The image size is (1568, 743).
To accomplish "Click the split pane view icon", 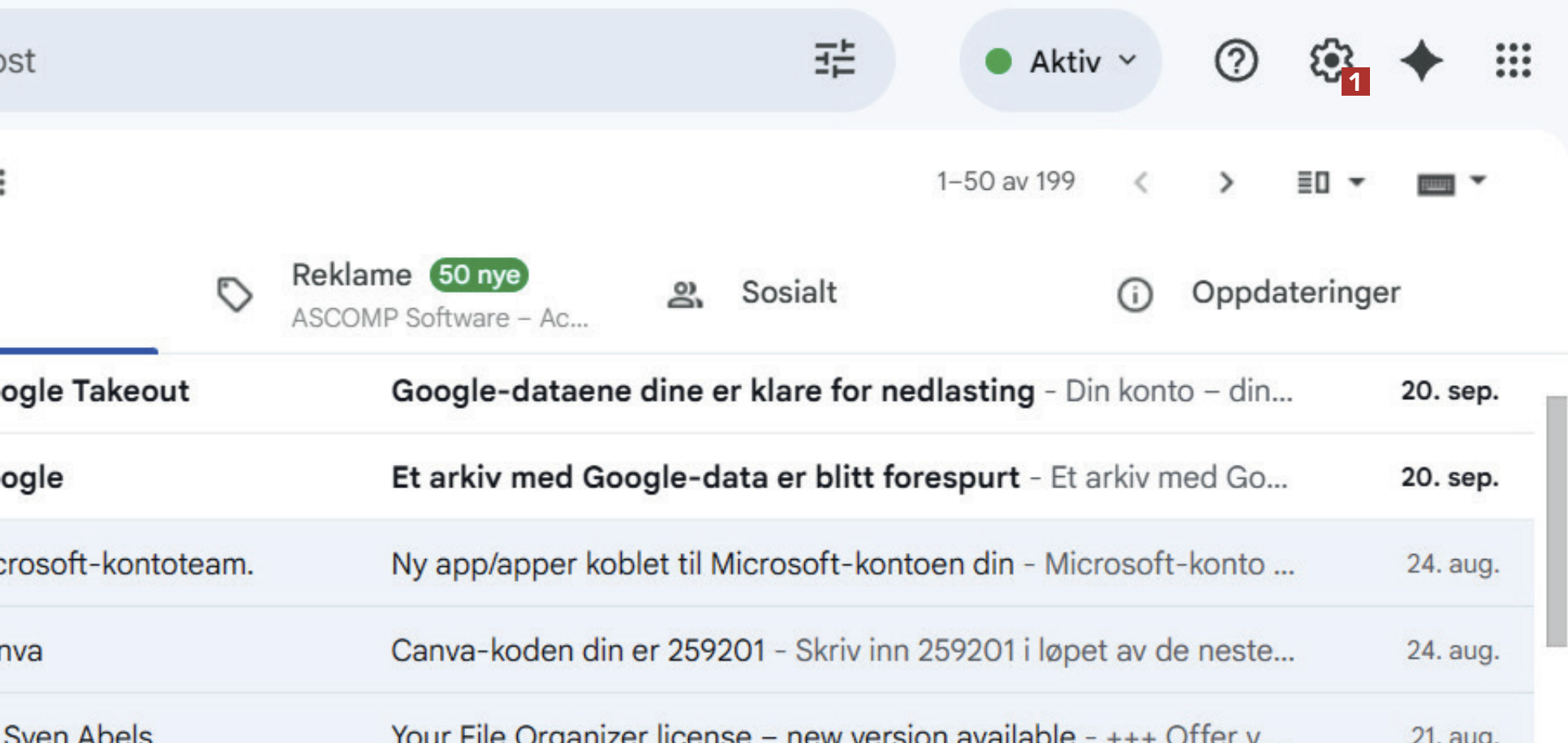I will [x=1313, y=183].
